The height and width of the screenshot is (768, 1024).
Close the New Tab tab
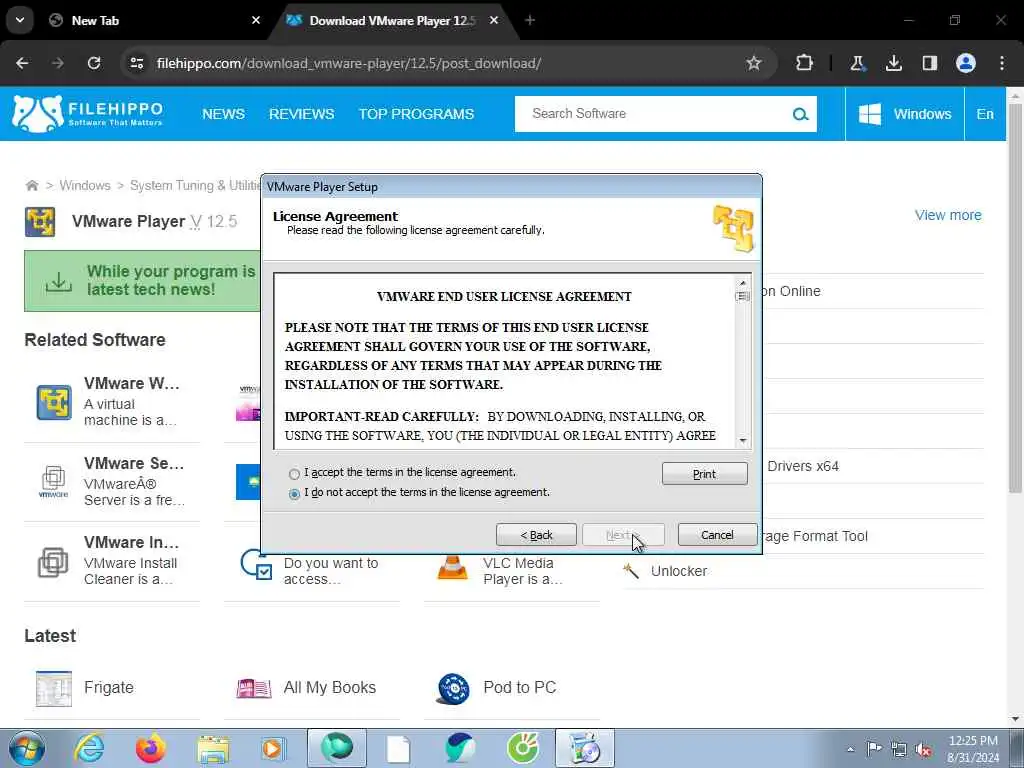pos(256,20)
